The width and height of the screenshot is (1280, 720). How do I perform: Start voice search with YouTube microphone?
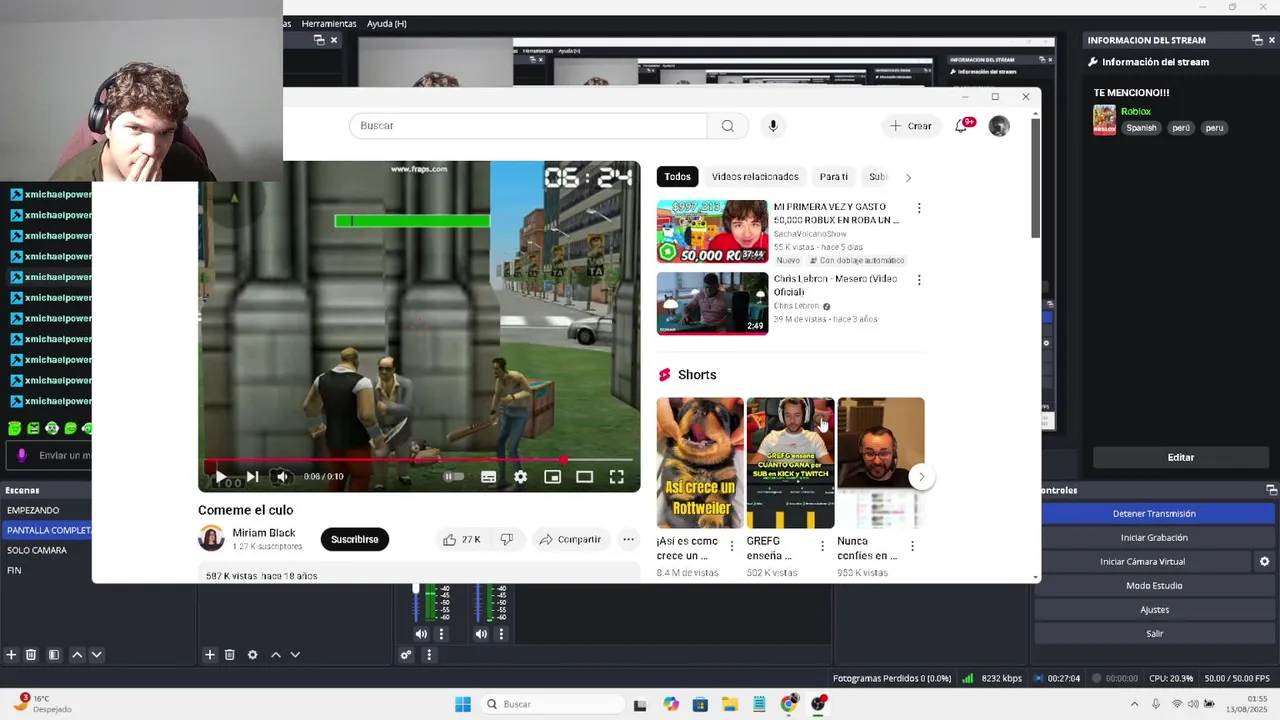point(772,126)
